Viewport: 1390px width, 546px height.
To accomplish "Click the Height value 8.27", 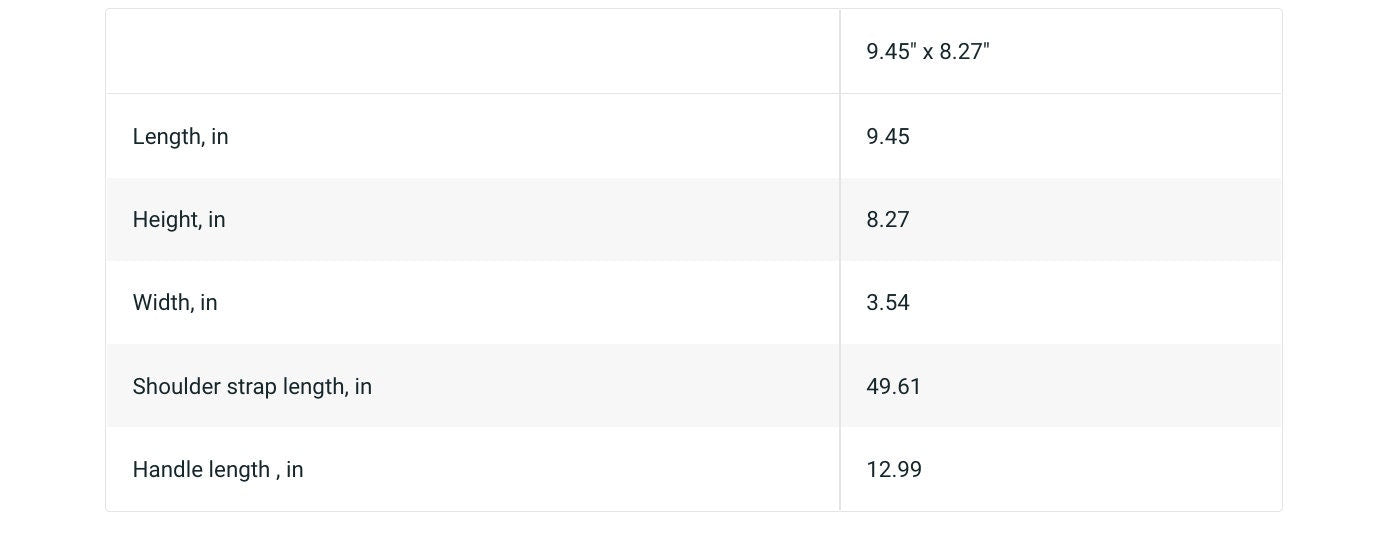I will (888, 220).
